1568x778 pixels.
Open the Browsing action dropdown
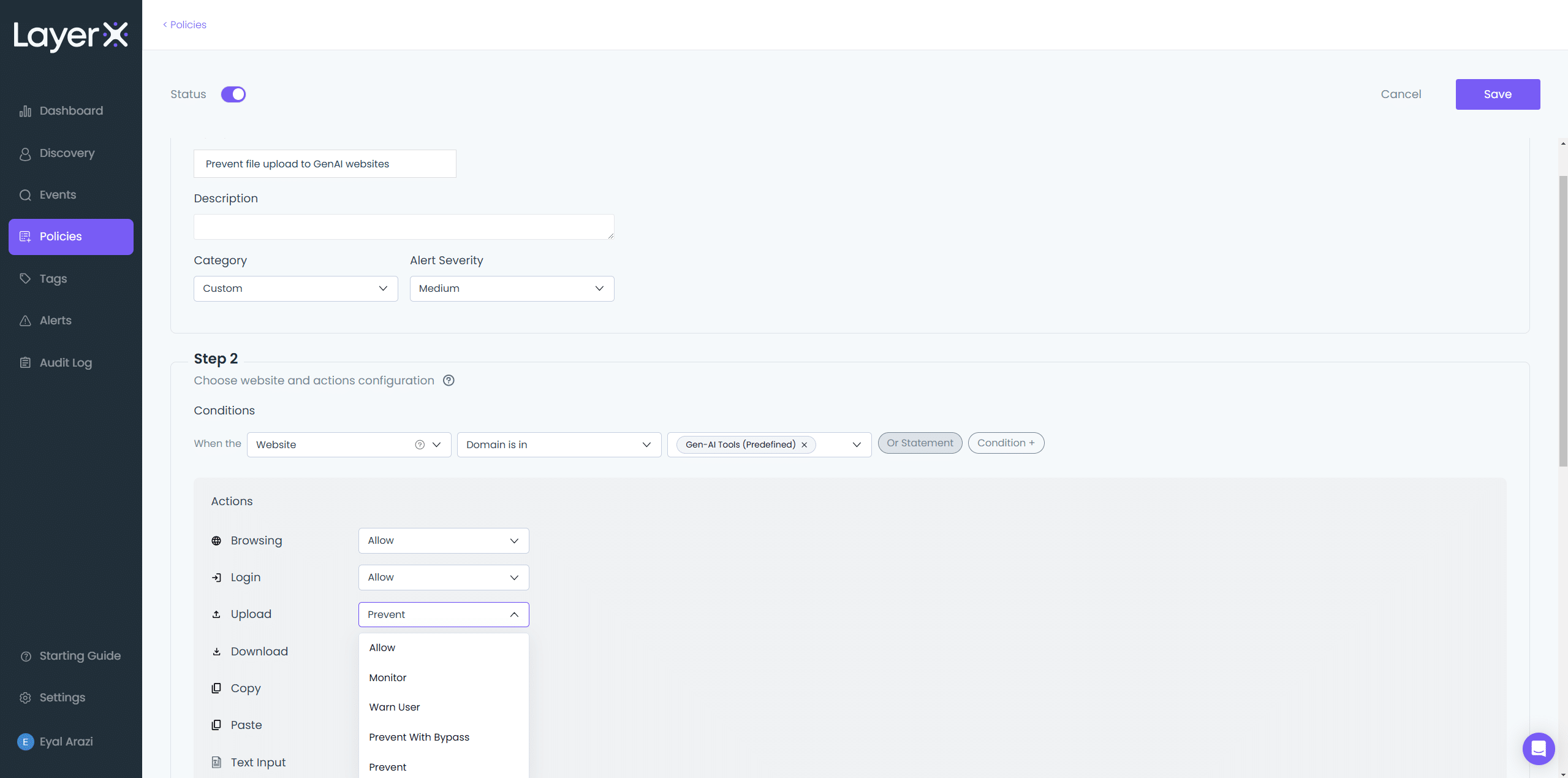(x=443, y=540)
